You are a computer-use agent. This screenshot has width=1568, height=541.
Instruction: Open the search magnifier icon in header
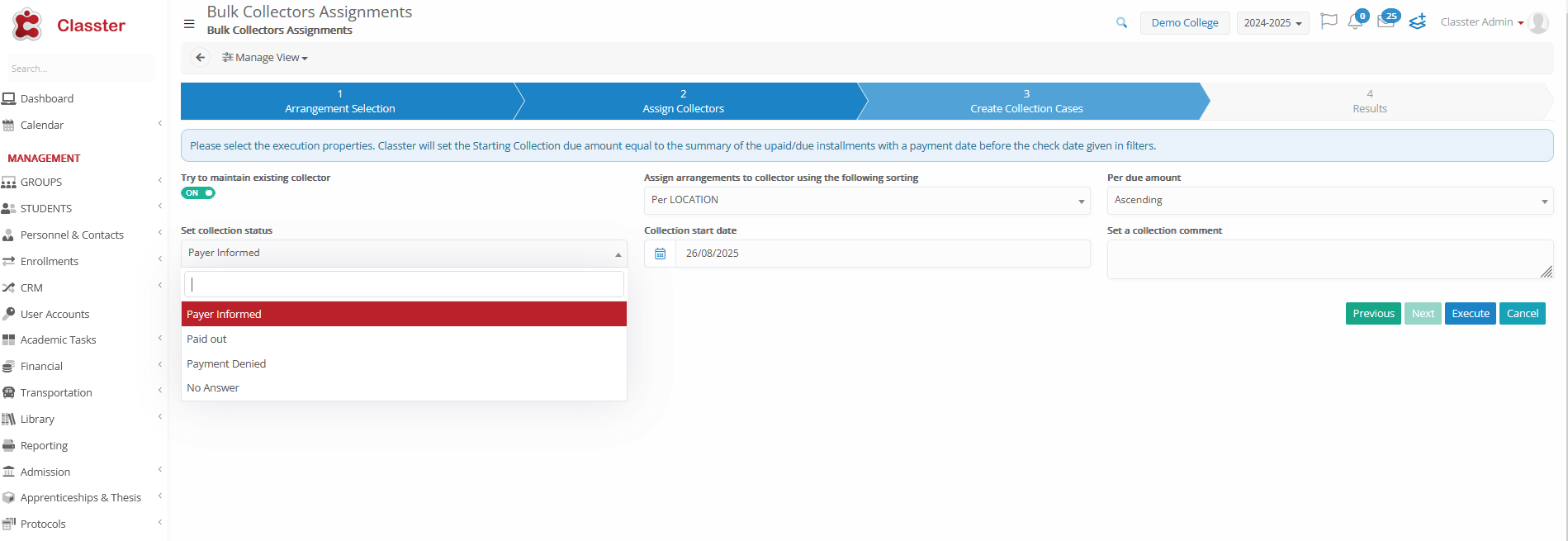pos(1121,23)
